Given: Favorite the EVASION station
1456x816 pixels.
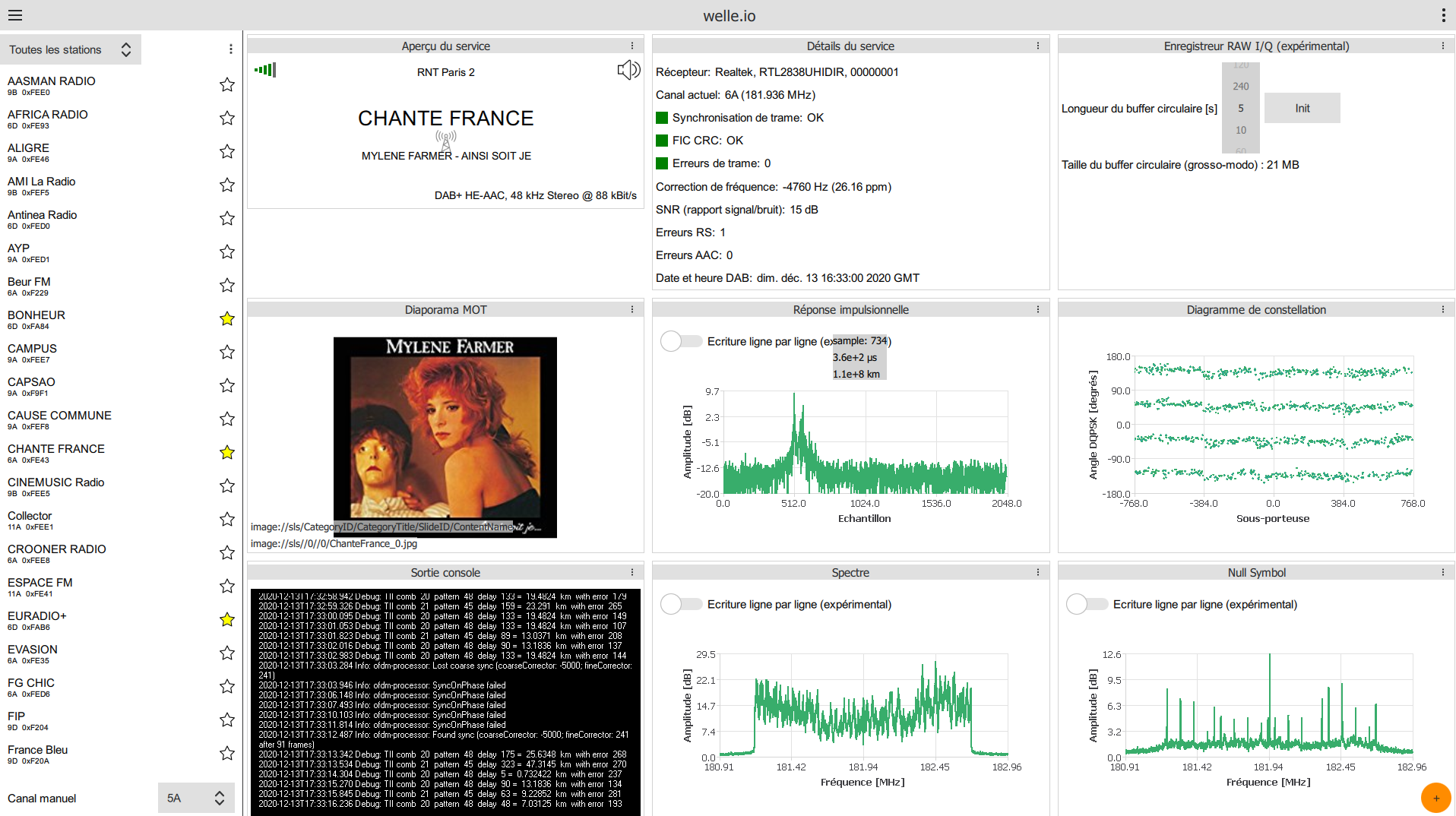Looking at the screenshot, I should [226, 653].
